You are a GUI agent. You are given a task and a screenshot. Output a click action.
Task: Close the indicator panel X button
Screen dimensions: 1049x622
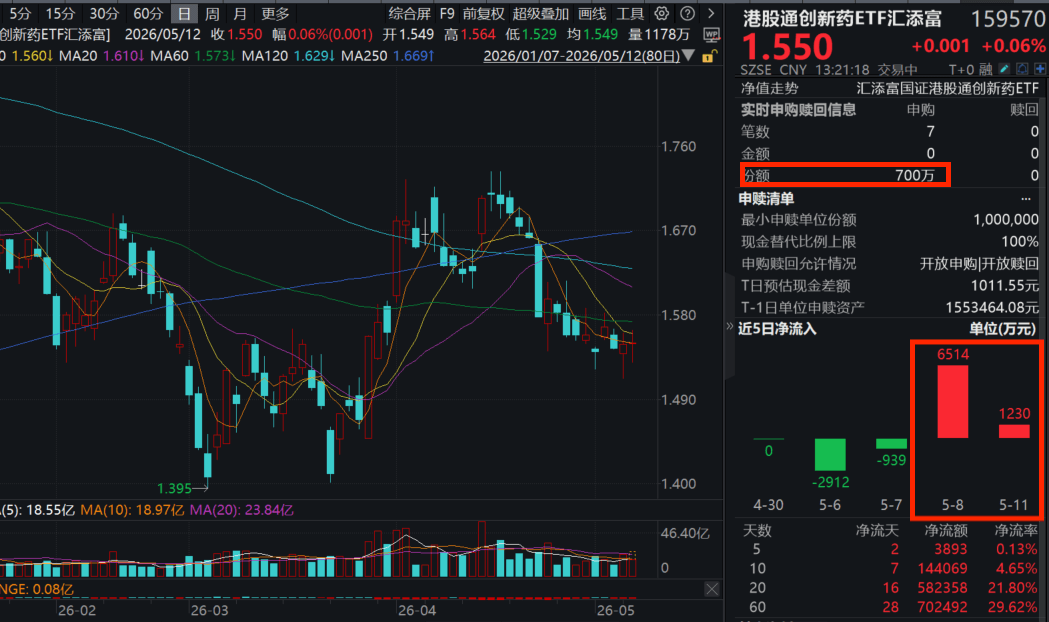coord(712,589)
